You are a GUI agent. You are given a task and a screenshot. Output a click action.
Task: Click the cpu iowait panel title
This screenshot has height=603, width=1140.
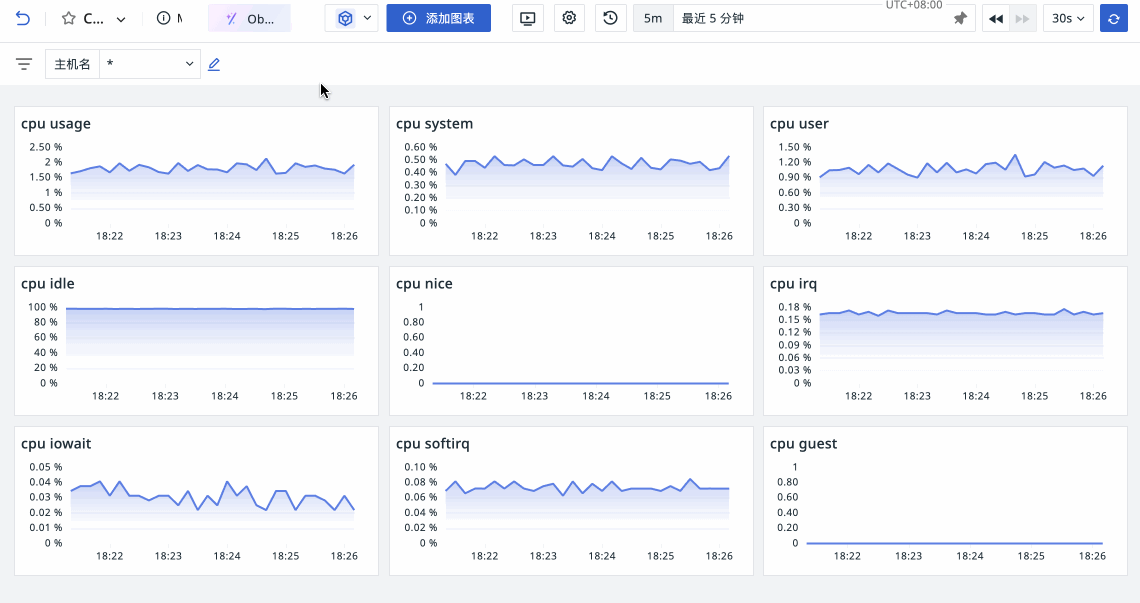(56, 444)
